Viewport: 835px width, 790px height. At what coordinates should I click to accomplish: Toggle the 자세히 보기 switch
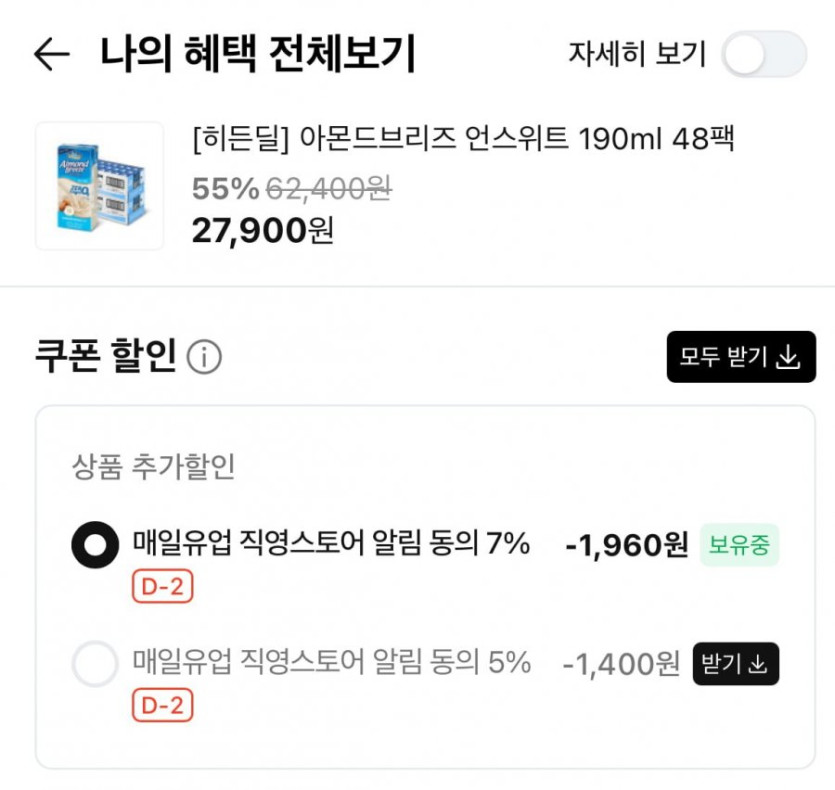(764, 54)
